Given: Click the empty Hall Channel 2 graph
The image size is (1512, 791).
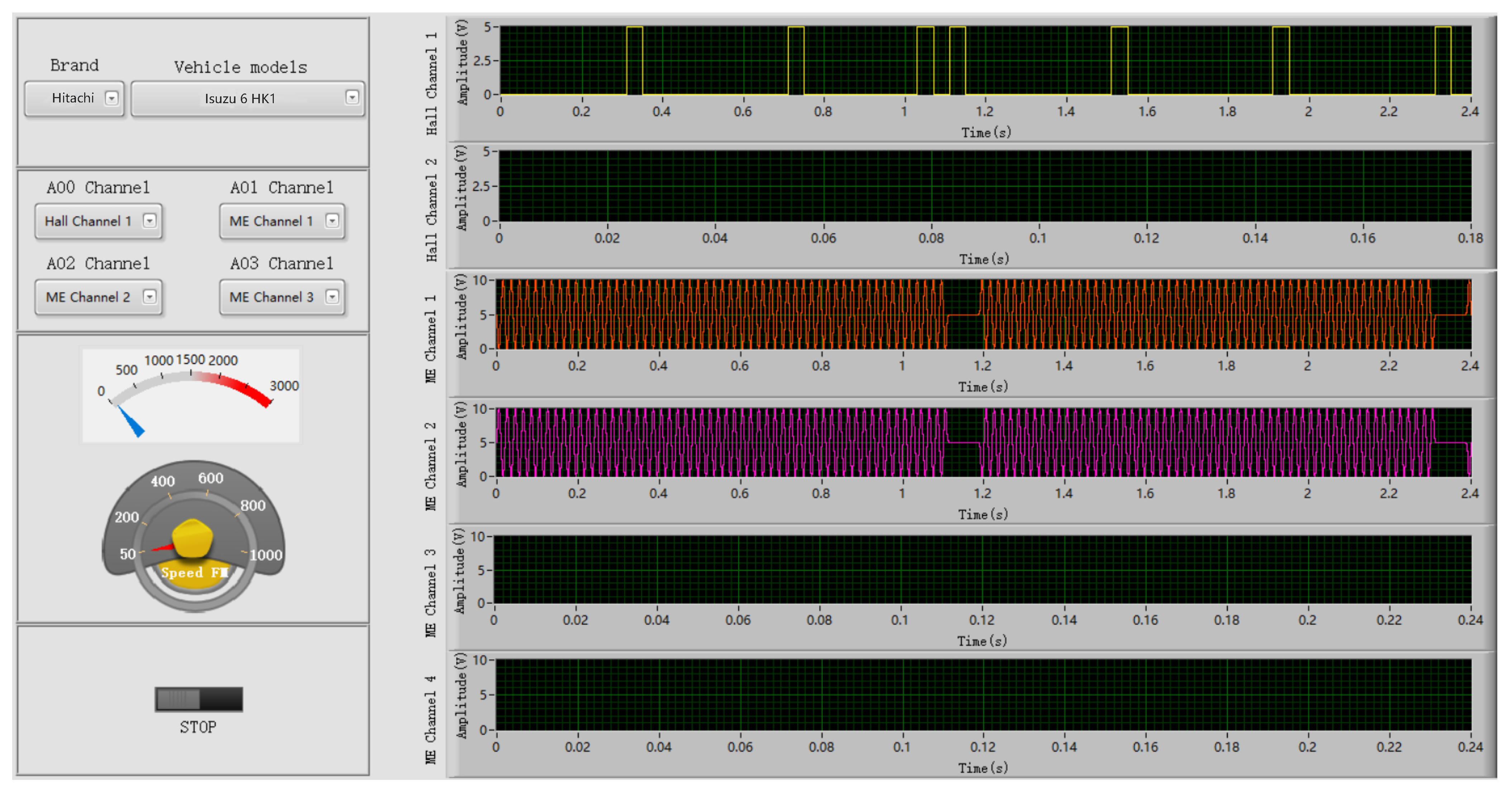Looking at the screenshot, I should pyautogui.click(x=985, y=187).
